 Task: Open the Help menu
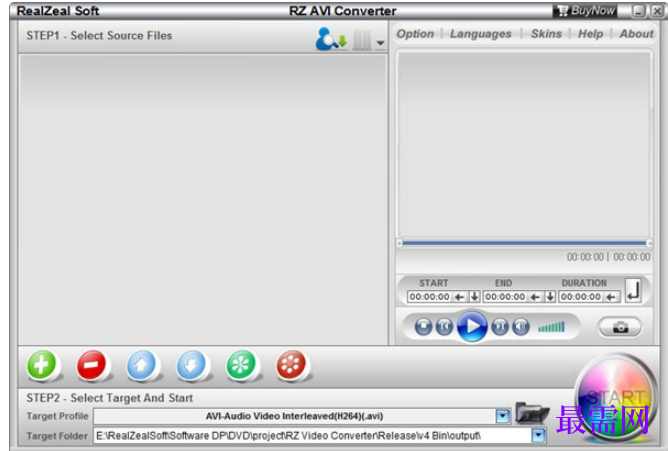click(x=590, y=34)
